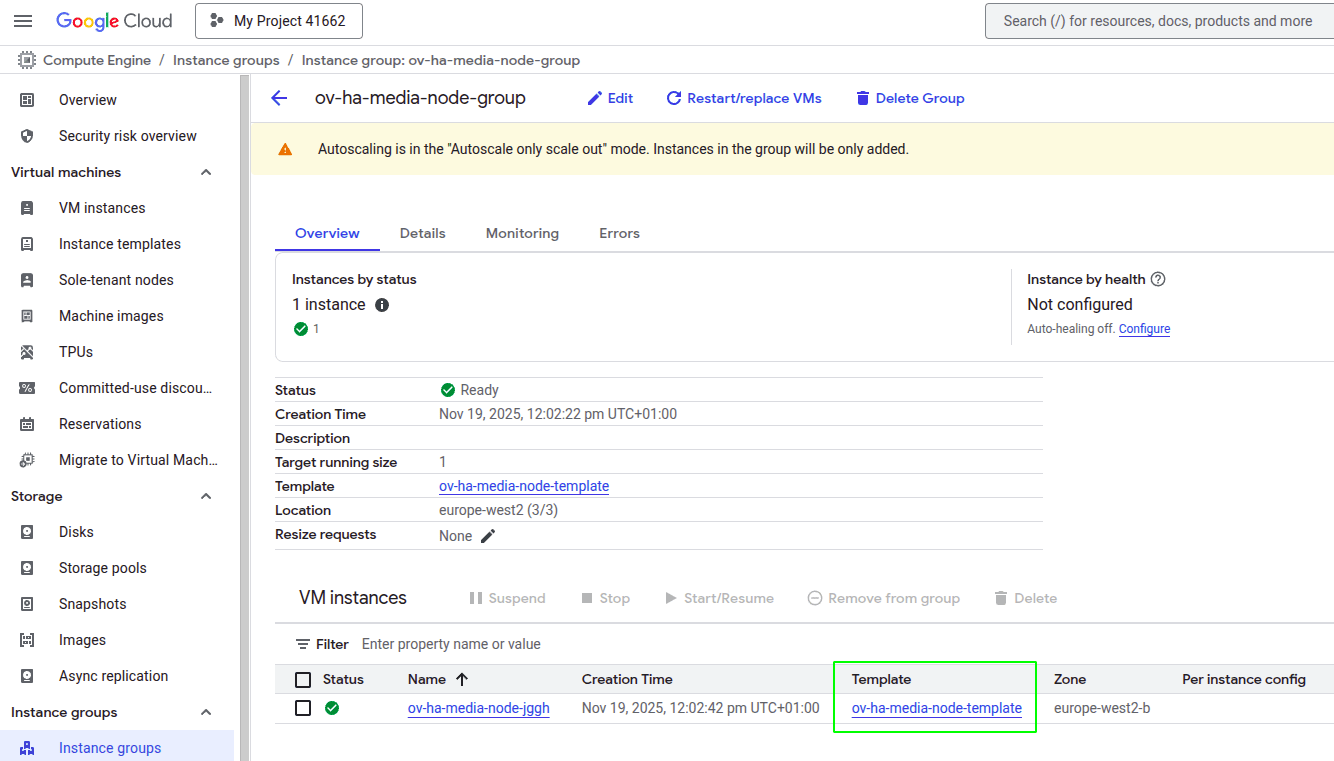
Task: Open the hamburger navigation menu
Action: (x=23, y=21)
